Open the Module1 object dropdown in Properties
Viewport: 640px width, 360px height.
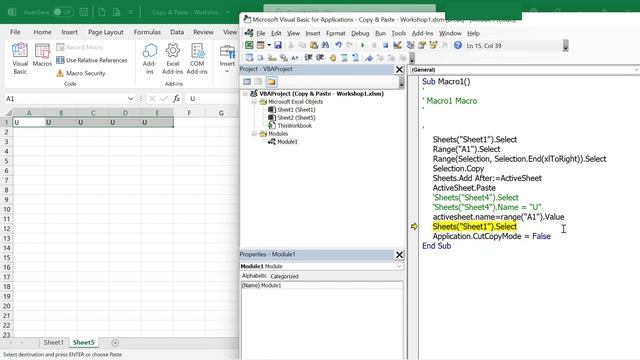click(399, 266)
